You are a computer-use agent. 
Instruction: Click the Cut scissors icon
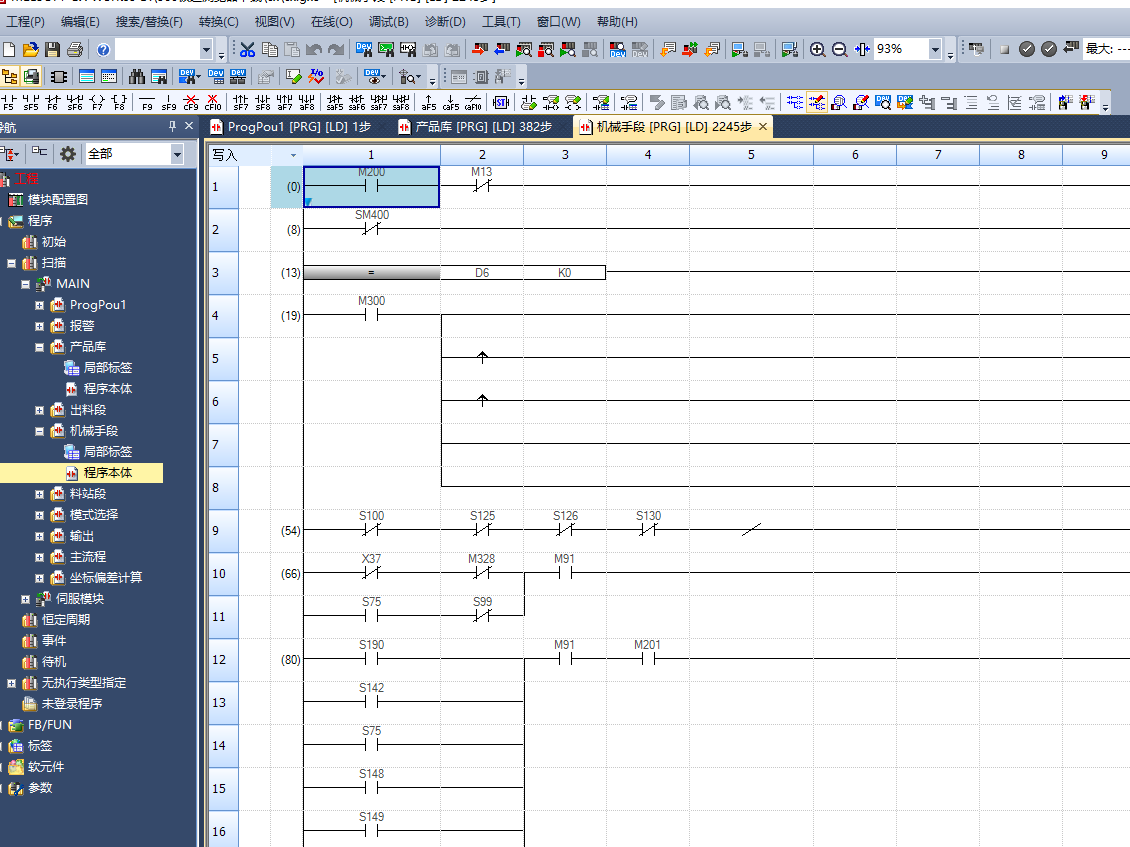point(247,49)
